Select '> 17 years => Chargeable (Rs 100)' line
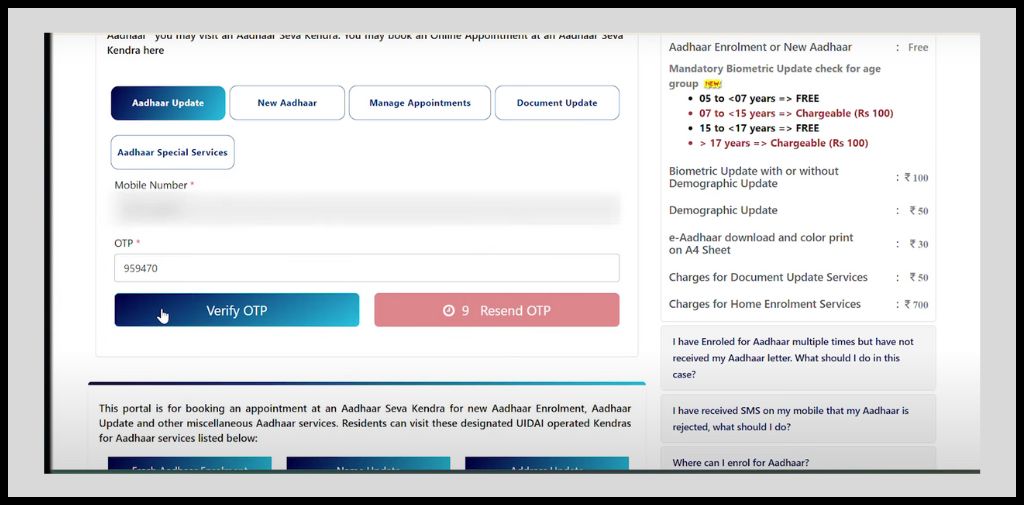 [784, 143]
